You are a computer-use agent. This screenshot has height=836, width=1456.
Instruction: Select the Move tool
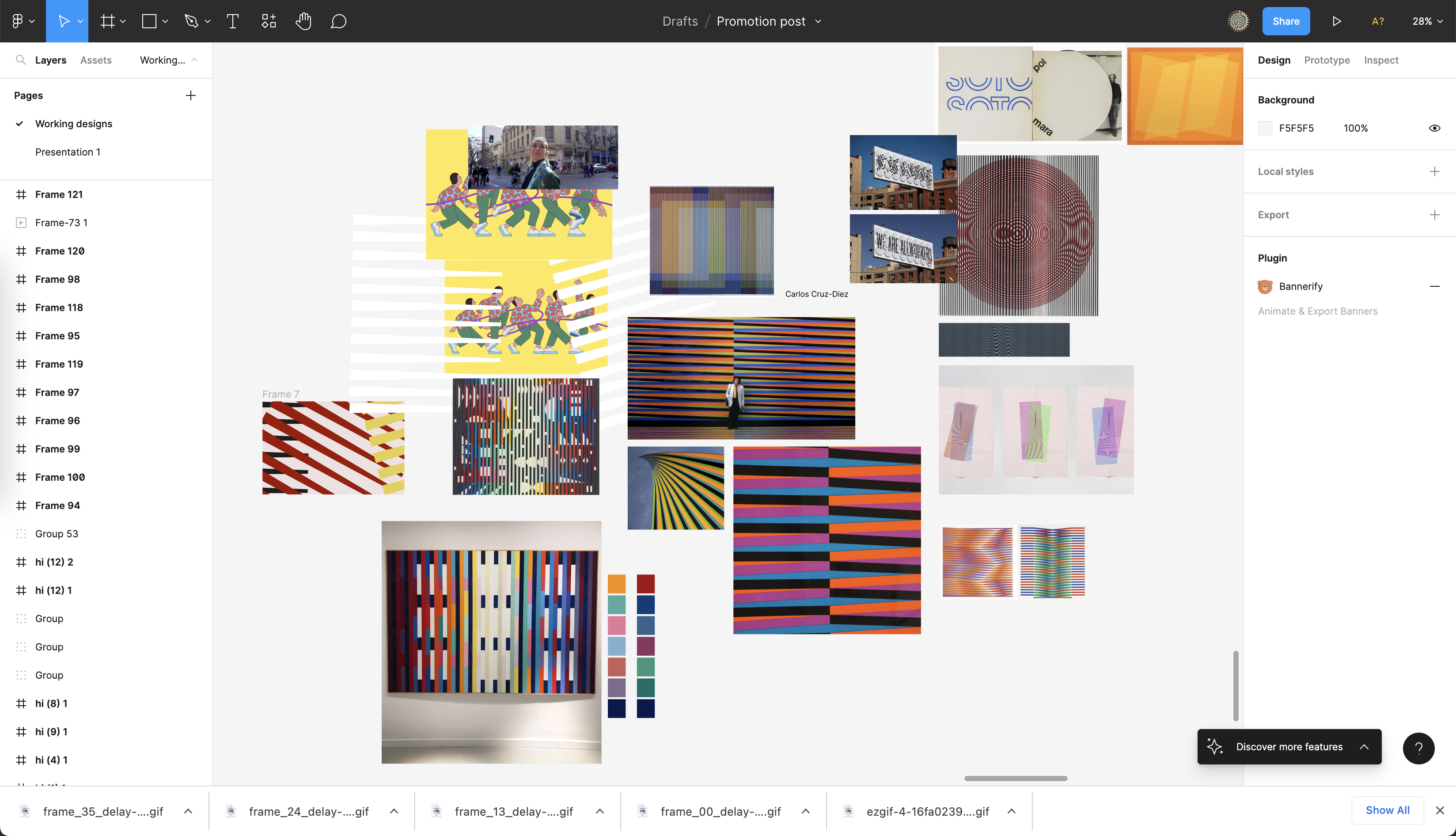[64, 21]
